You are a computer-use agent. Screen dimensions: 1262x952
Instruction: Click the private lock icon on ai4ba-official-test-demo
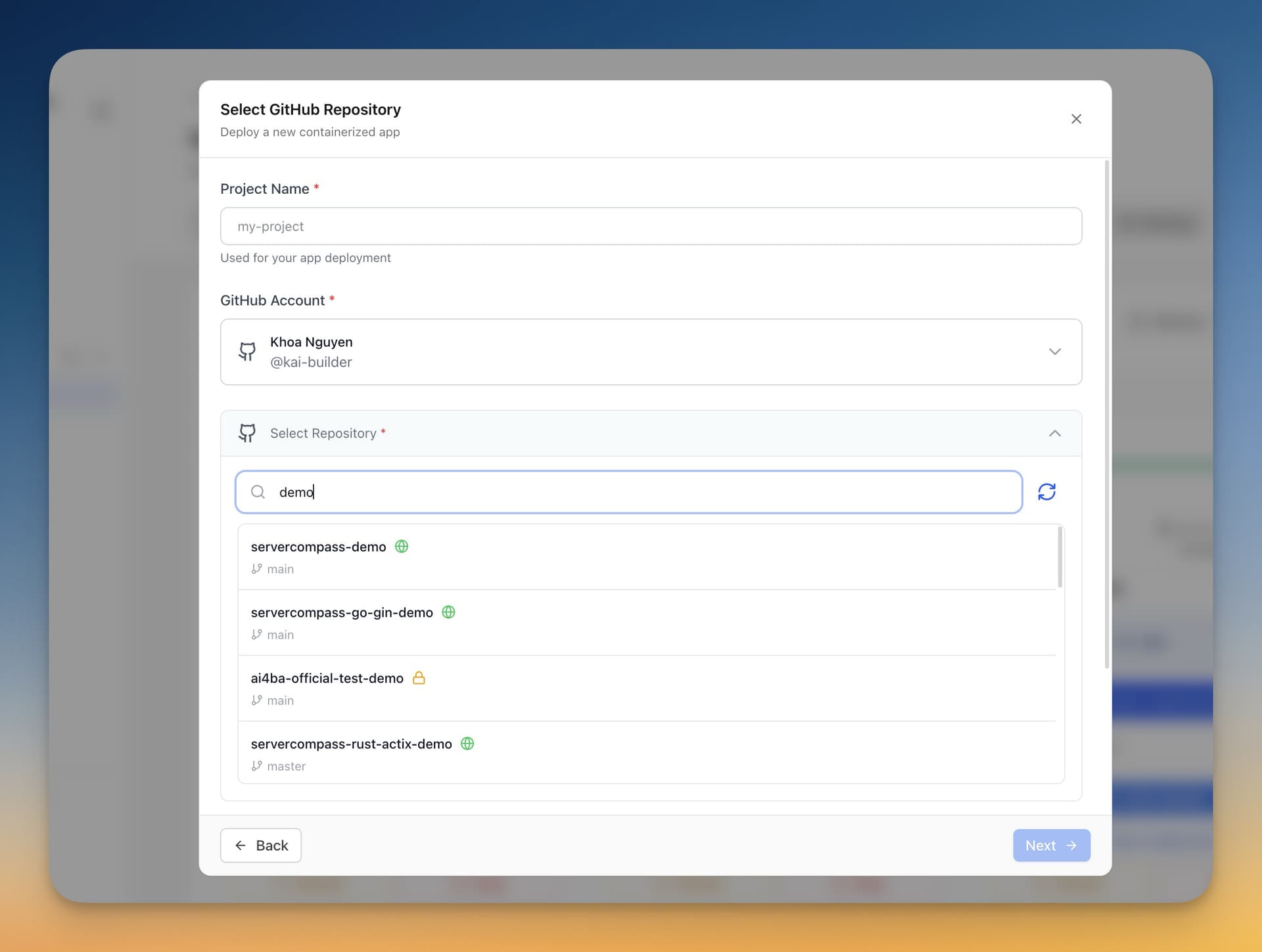coord(419,677)
